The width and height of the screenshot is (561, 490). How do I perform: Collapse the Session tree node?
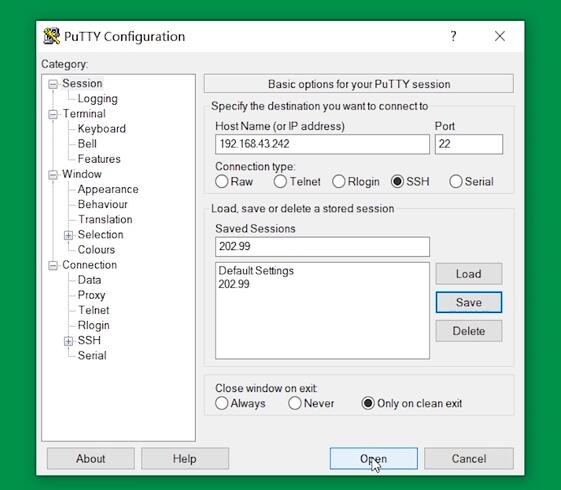tap(53, 84)
